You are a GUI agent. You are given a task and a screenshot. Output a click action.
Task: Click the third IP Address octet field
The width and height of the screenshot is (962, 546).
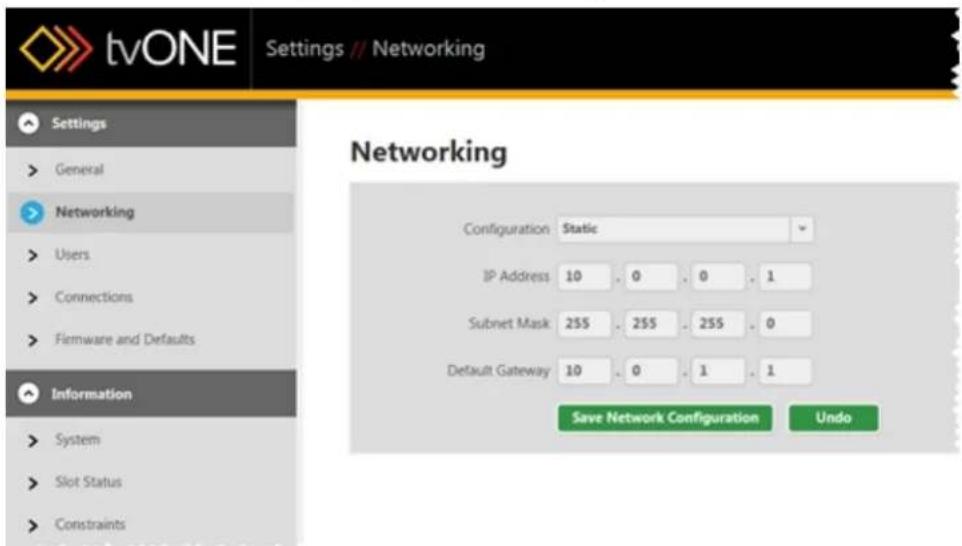(718, 276)
